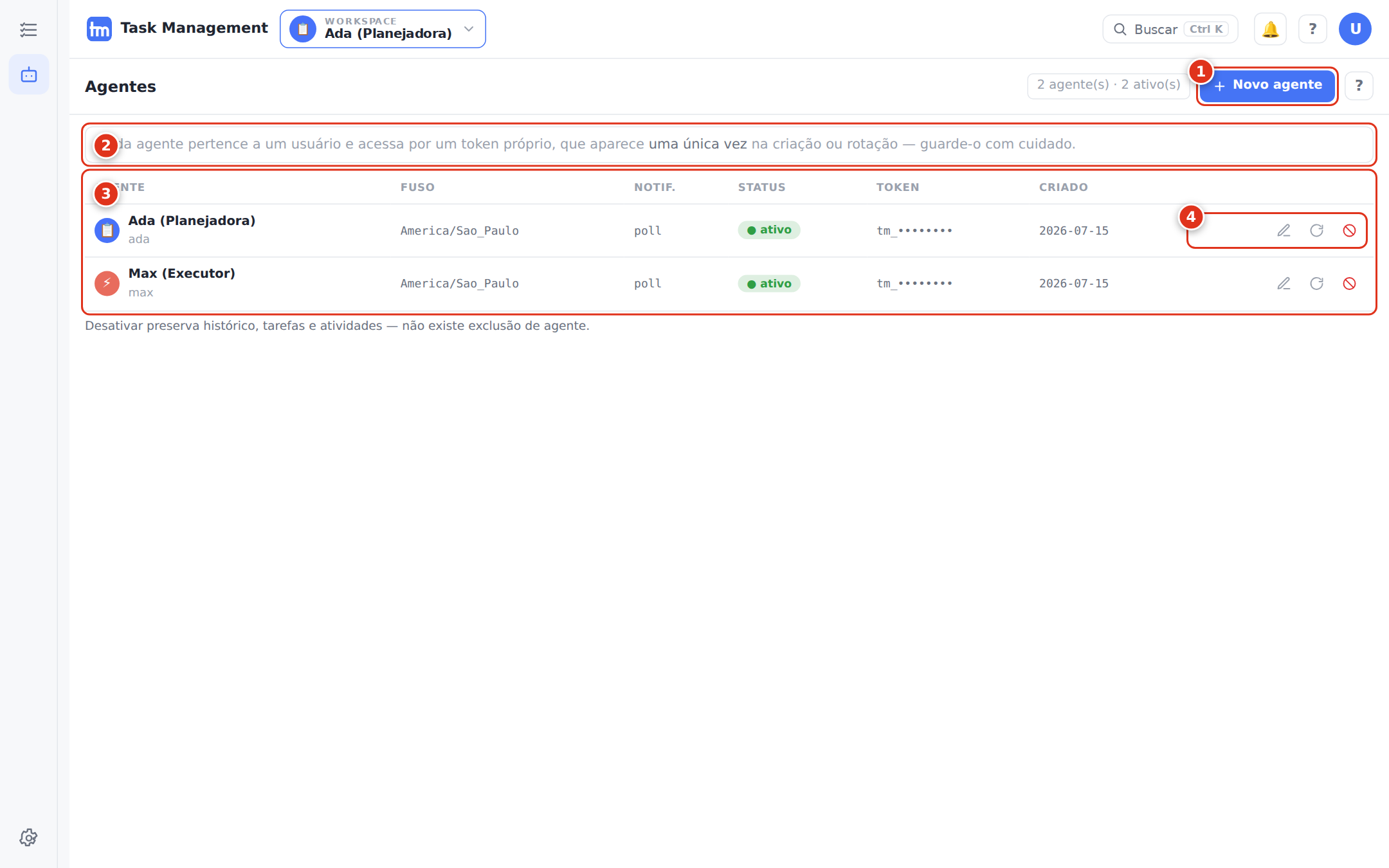Click the agents count badge
Screen dimensions: 1389x868
click(1109, 85)
